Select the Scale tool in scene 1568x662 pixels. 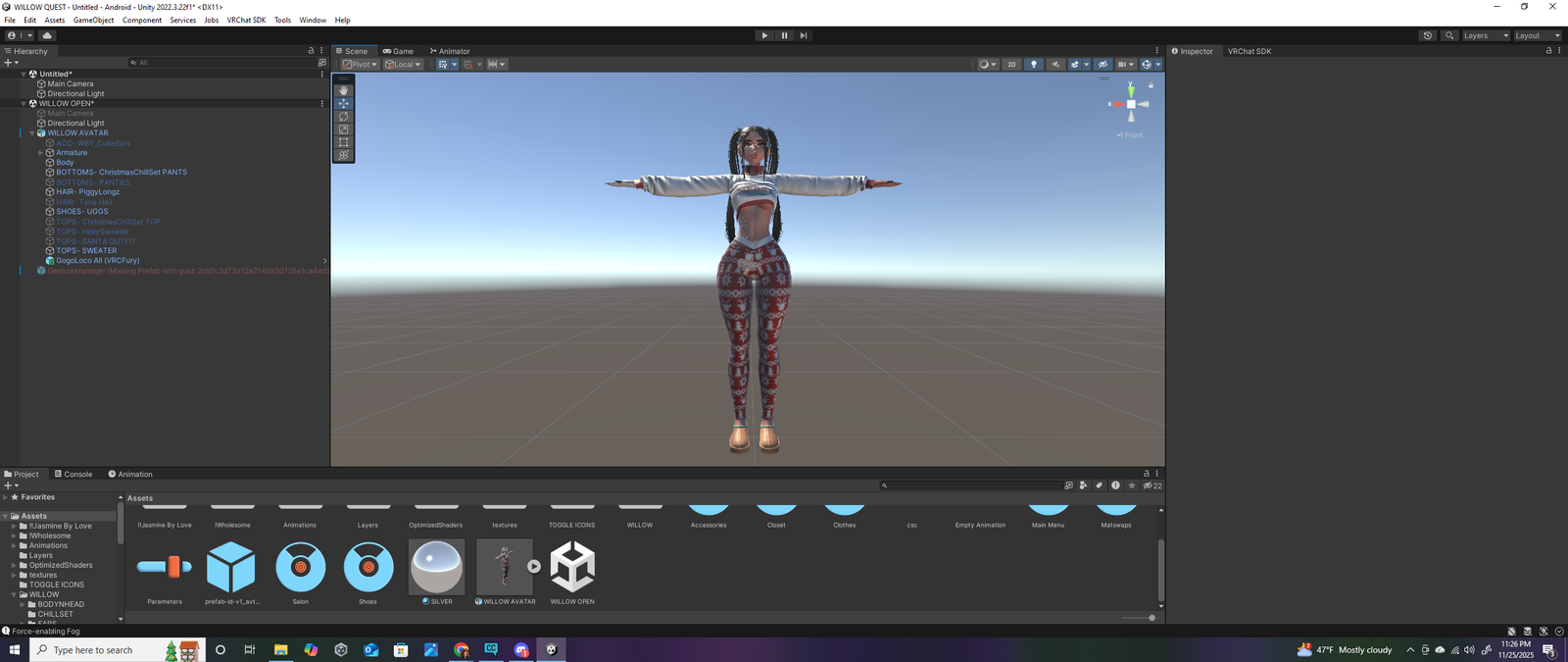343,129
